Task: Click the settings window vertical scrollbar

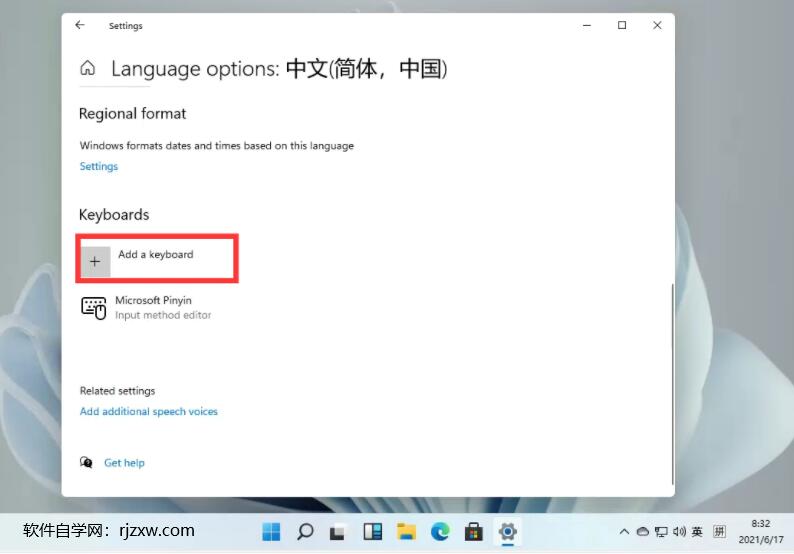Action: [672, 384]
